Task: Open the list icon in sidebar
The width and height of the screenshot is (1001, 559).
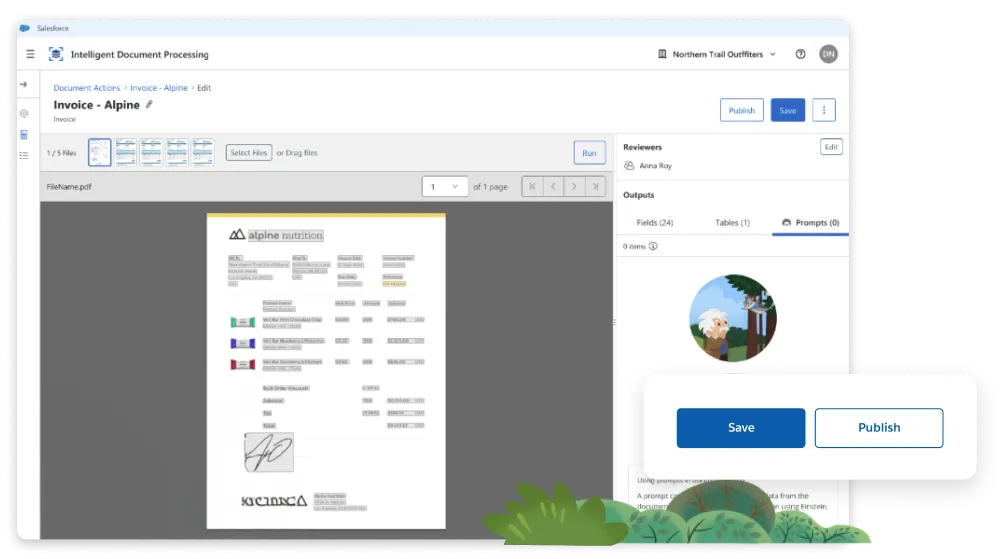Action: [24, 155]
